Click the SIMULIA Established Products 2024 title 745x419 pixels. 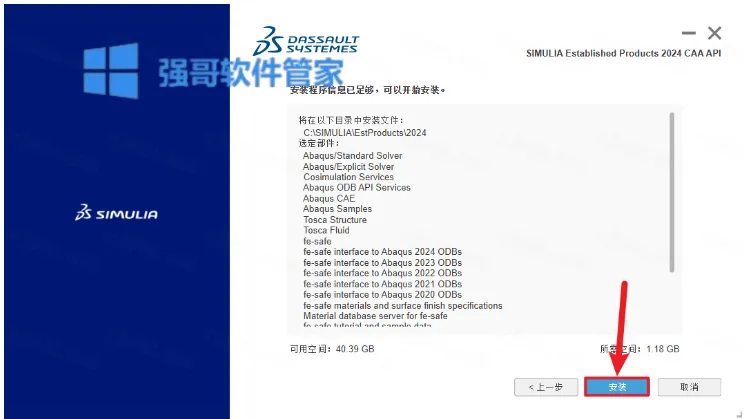pos(623,53)
